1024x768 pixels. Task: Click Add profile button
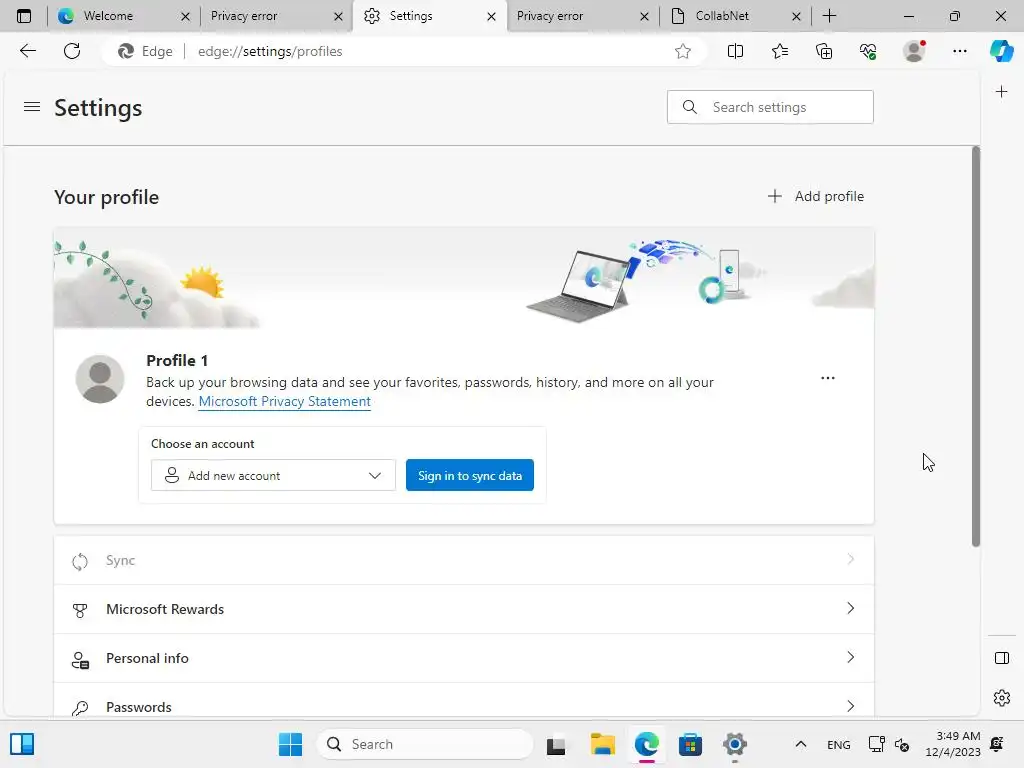[816, 196]
